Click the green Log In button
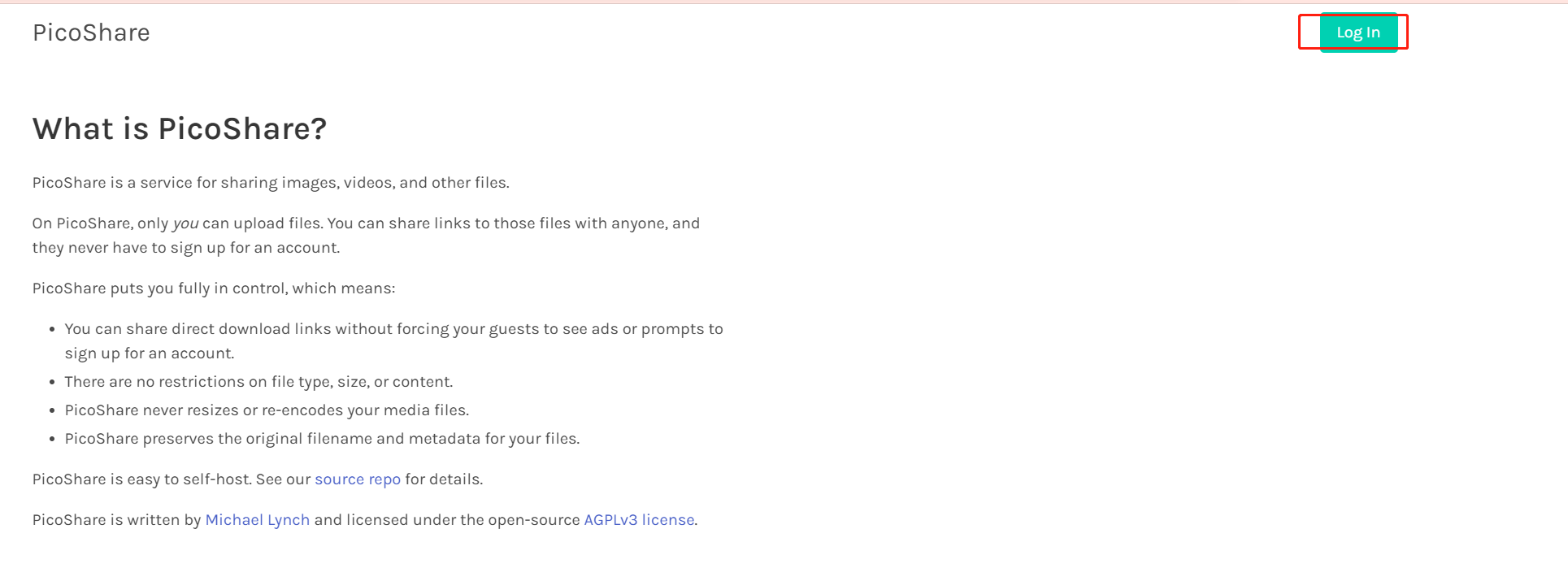 pyautogui.click(x=1357, y=33)
